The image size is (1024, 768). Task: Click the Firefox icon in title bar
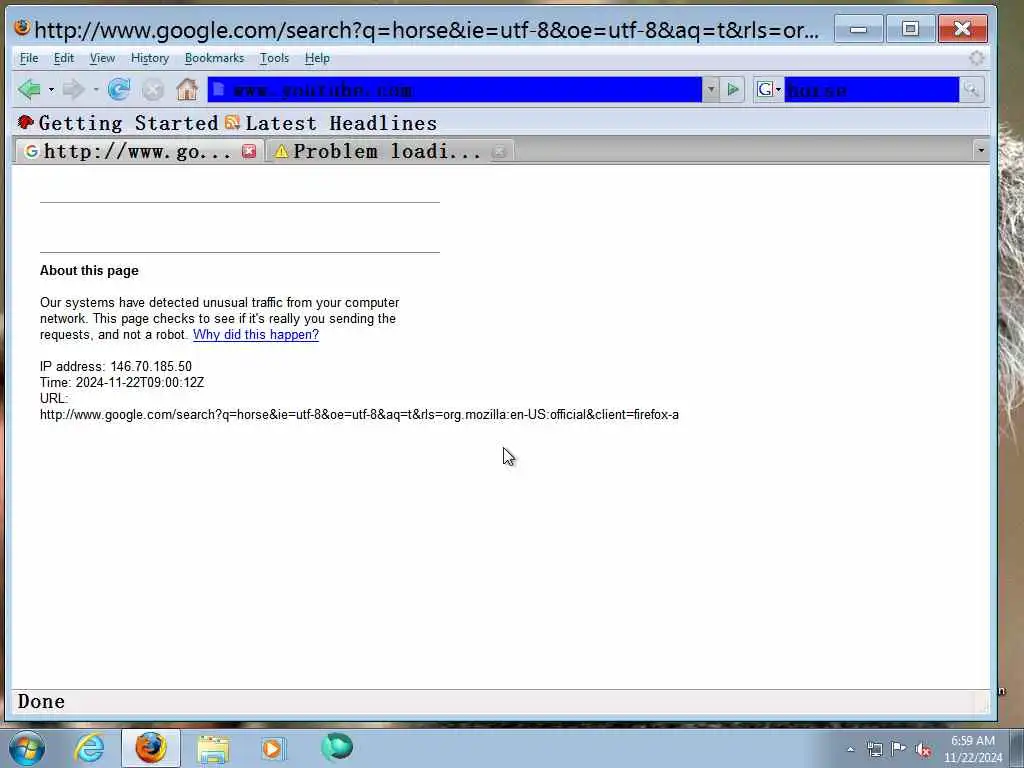pos(22,27)
